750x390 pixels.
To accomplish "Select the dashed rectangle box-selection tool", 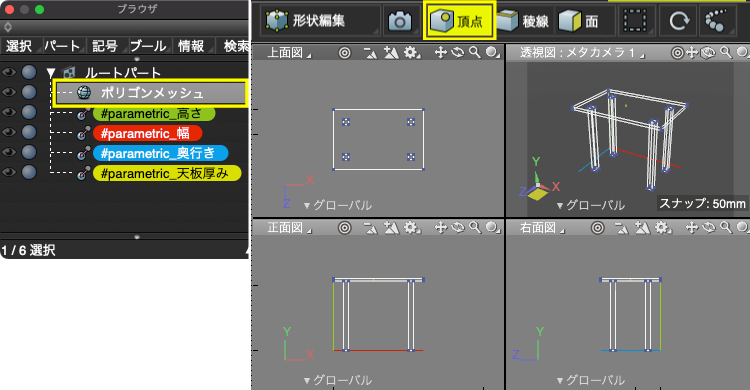I will coord(636,21).
